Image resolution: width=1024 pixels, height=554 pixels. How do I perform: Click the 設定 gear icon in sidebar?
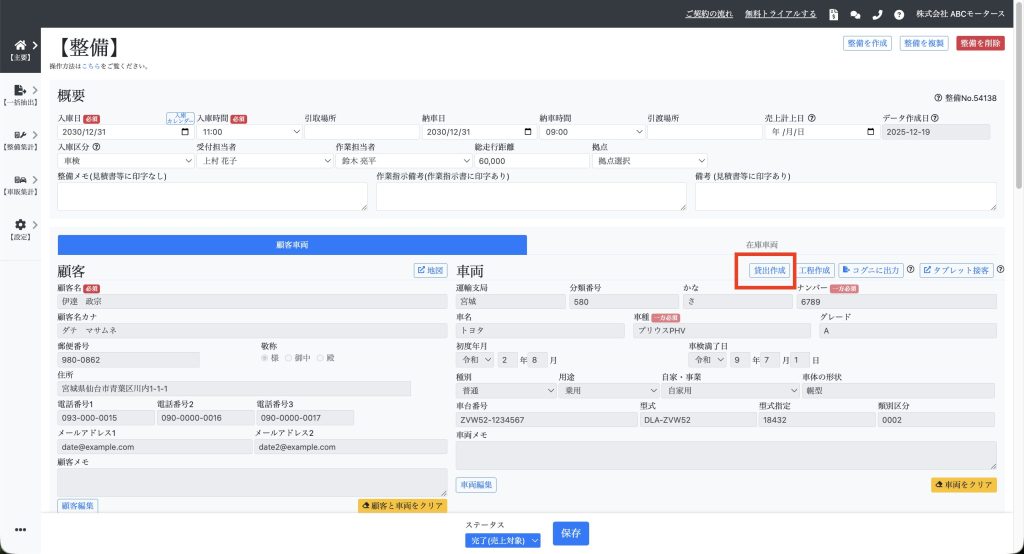coord(20,225)
